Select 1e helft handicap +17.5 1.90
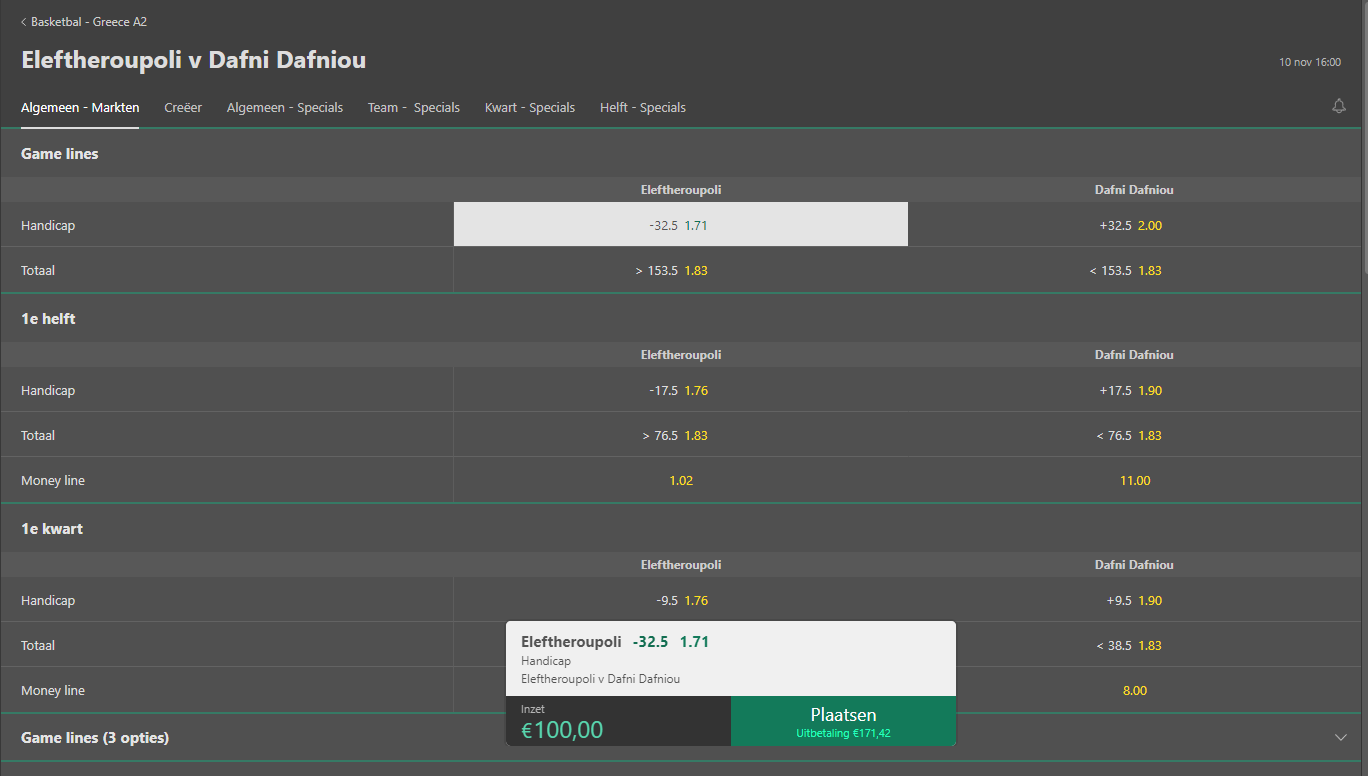Viewport: 1368px width, 776px height. click(x=1135, y=390)
